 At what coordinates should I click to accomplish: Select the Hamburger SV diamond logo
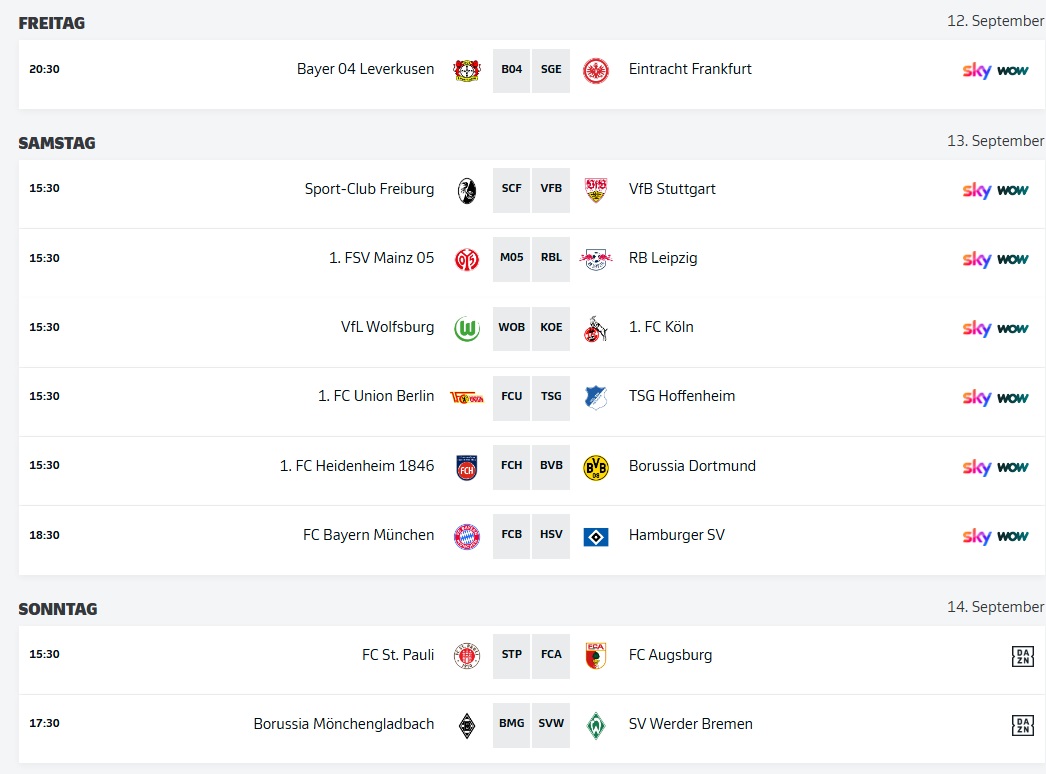point(596,536)
